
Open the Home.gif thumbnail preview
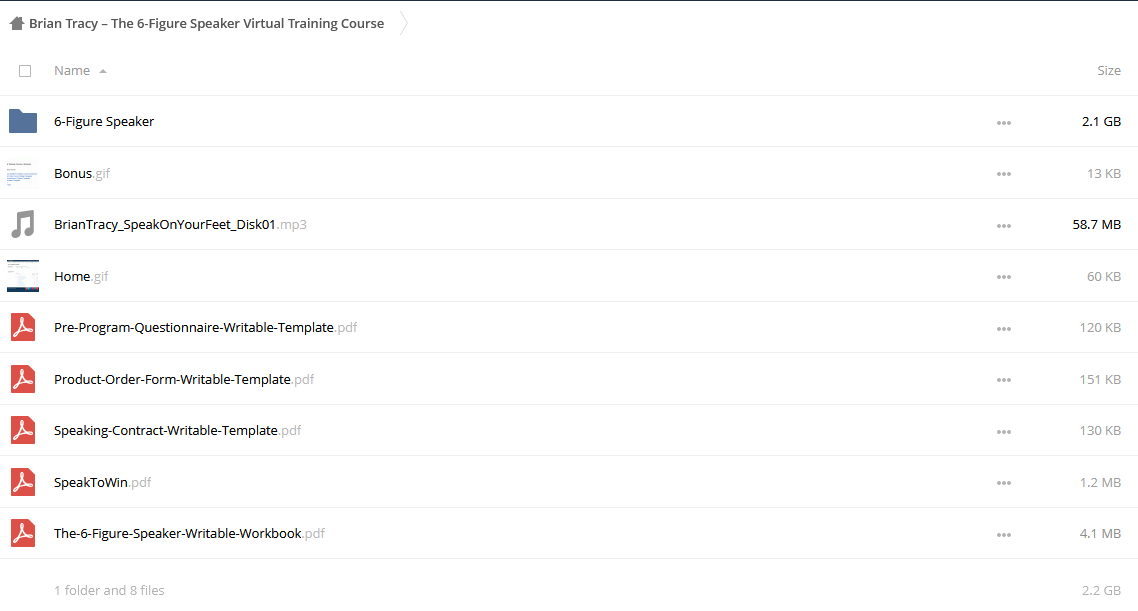(x=23, y=276)
